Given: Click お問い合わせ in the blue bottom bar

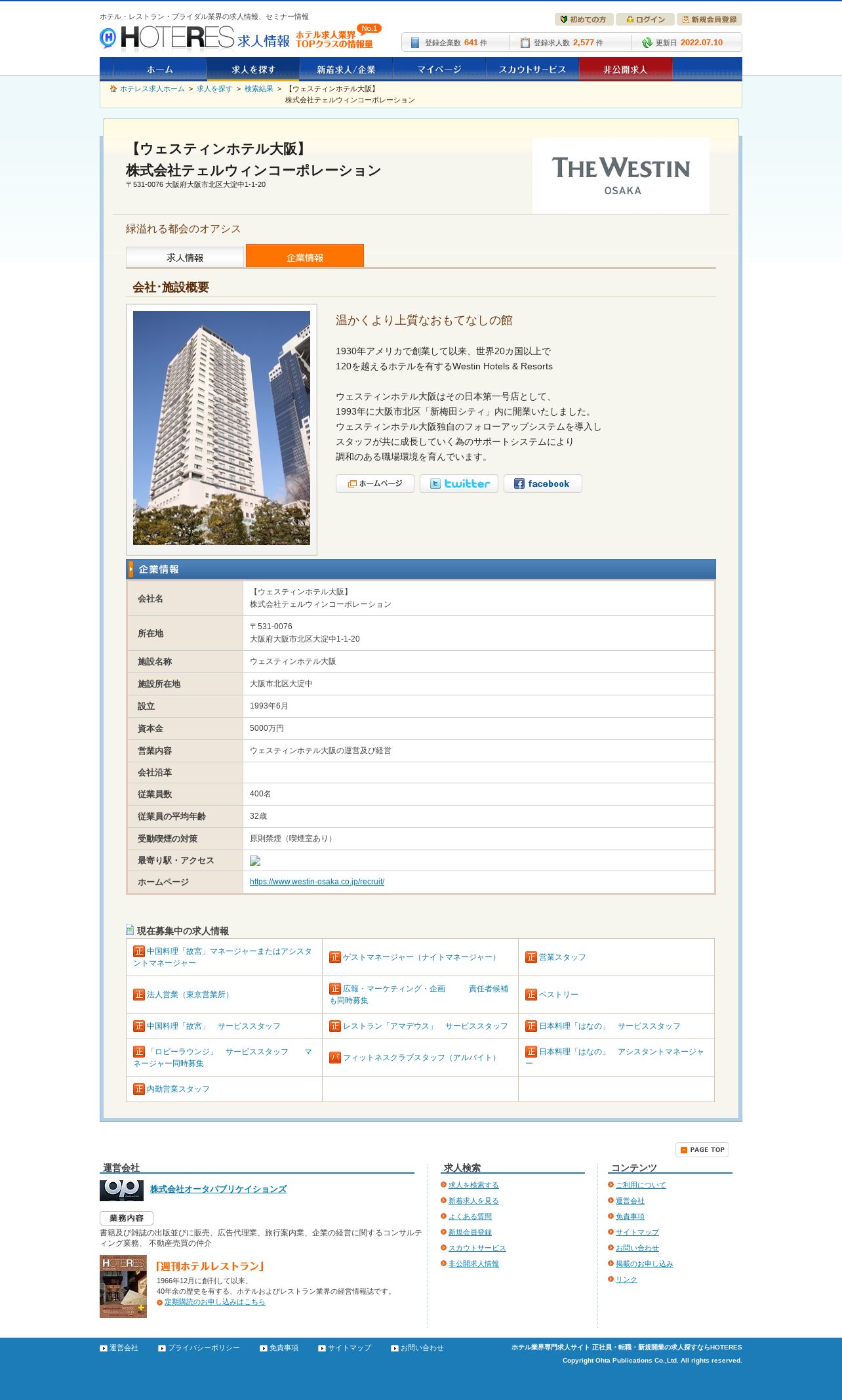Looking at the screenshot, I should point(422,1348).
